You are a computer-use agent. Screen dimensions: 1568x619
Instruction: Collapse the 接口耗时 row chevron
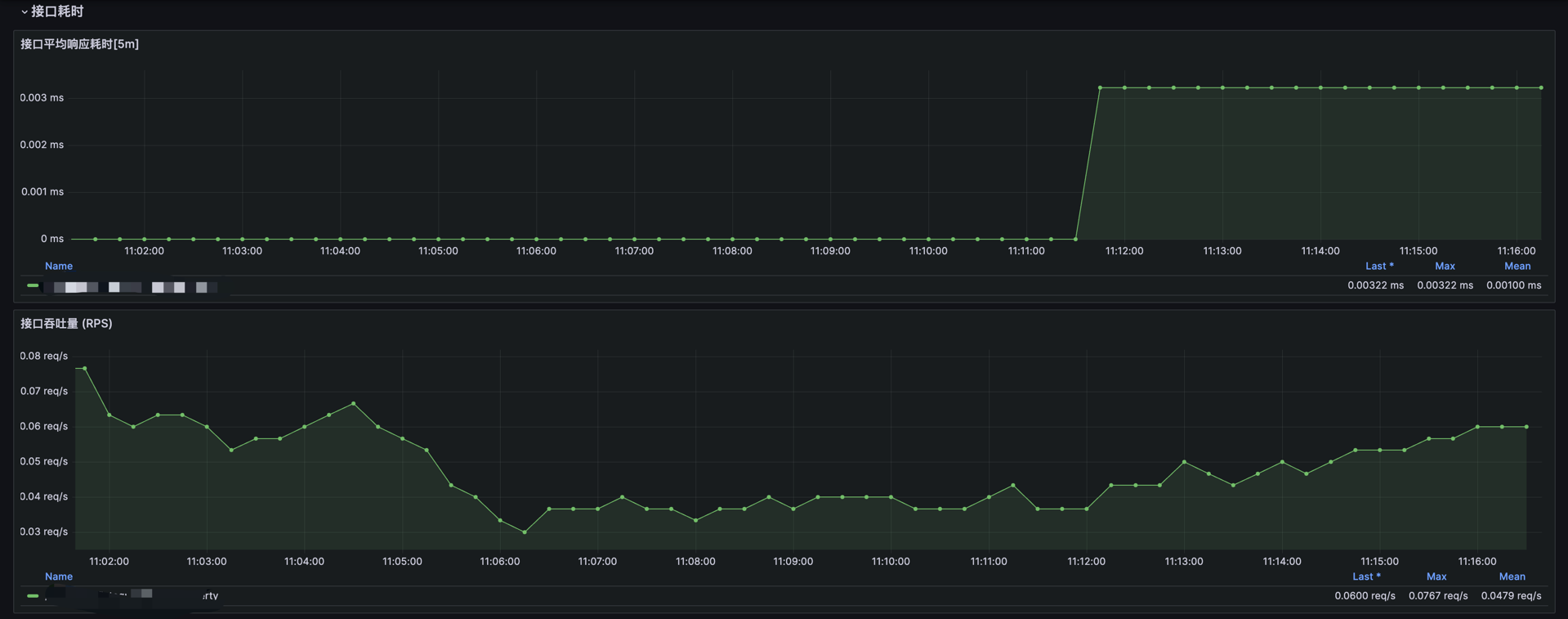tap(24, 12)
